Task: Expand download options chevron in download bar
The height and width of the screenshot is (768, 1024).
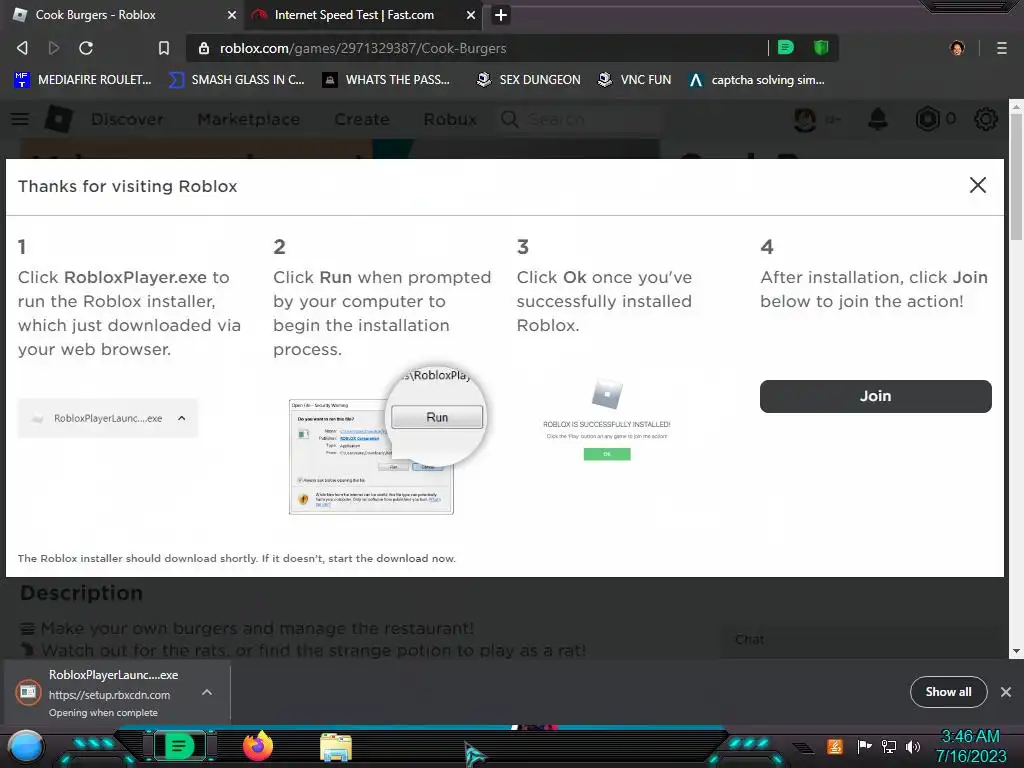Action: click(206, 692)
